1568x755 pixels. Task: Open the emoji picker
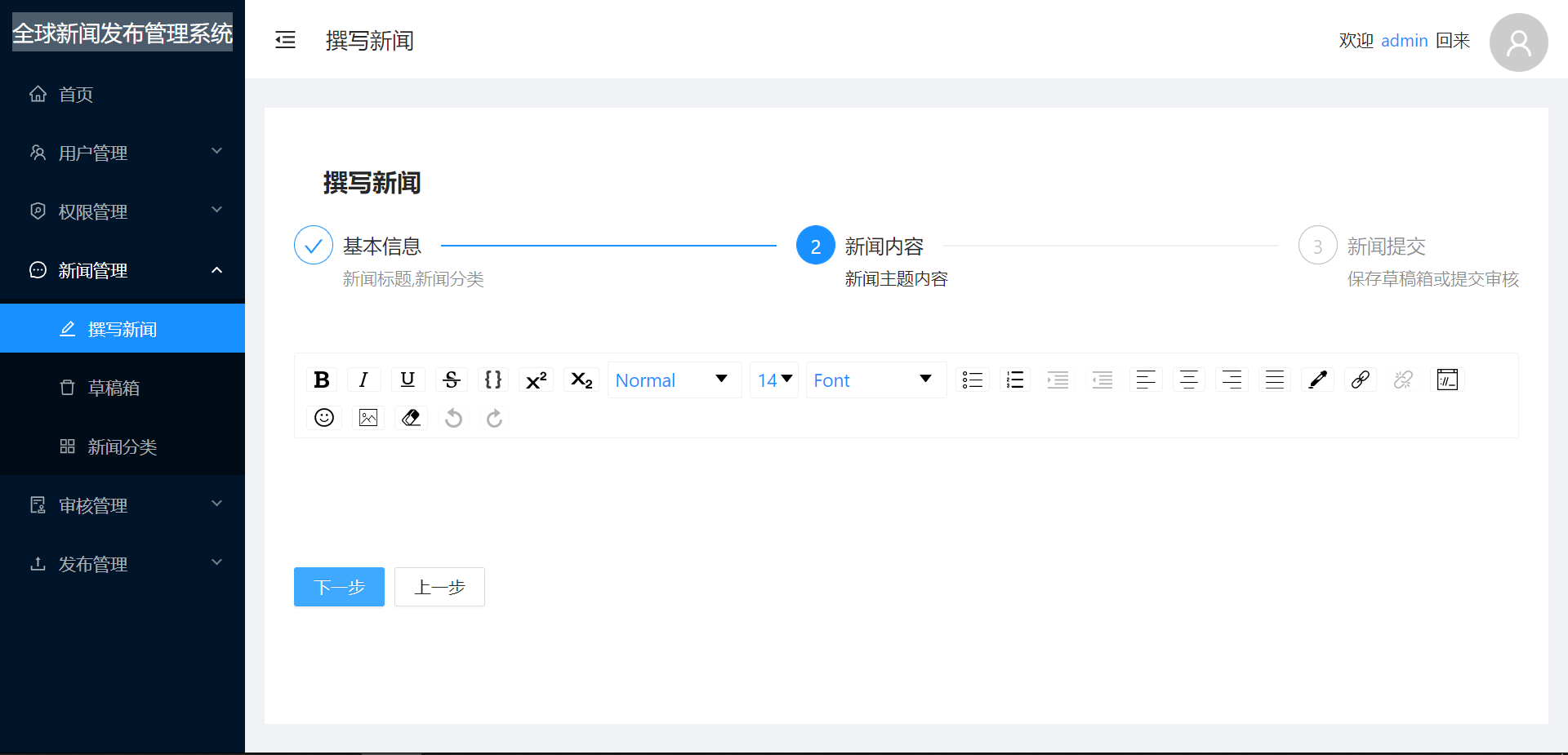[324, 418]
